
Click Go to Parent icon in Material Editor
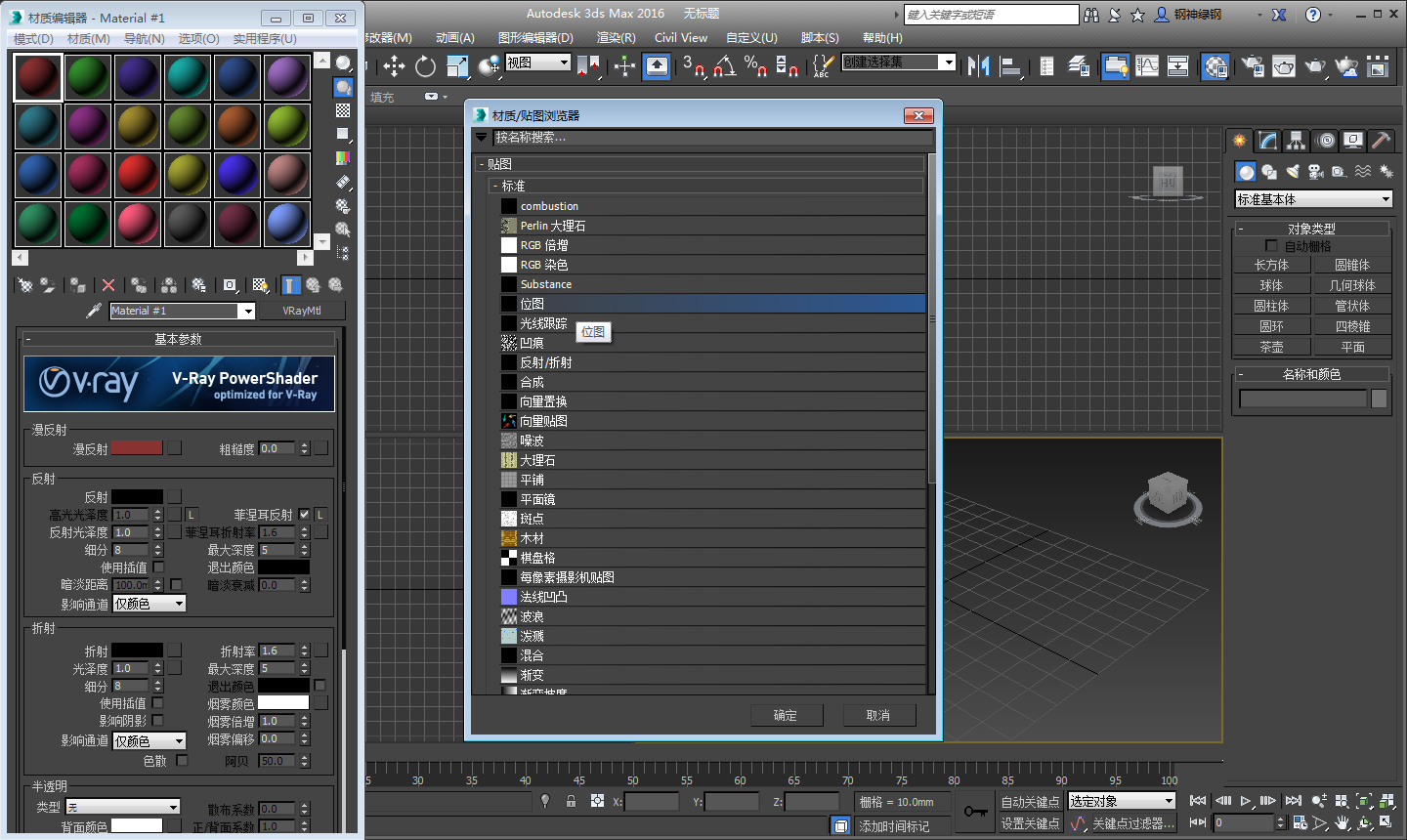tap(313, 285)
